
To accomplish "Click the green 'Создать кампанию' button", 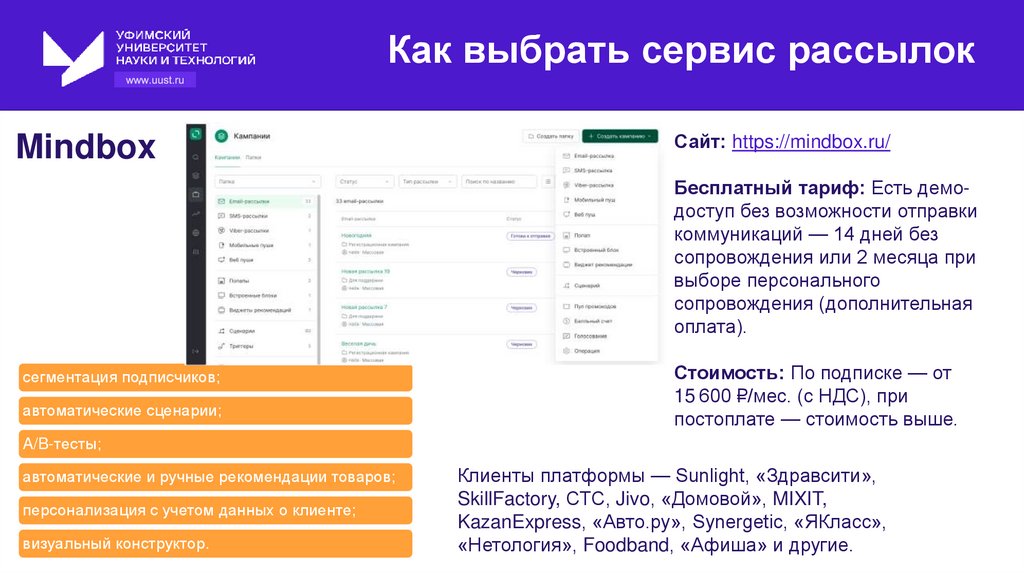I will point(620,136).
